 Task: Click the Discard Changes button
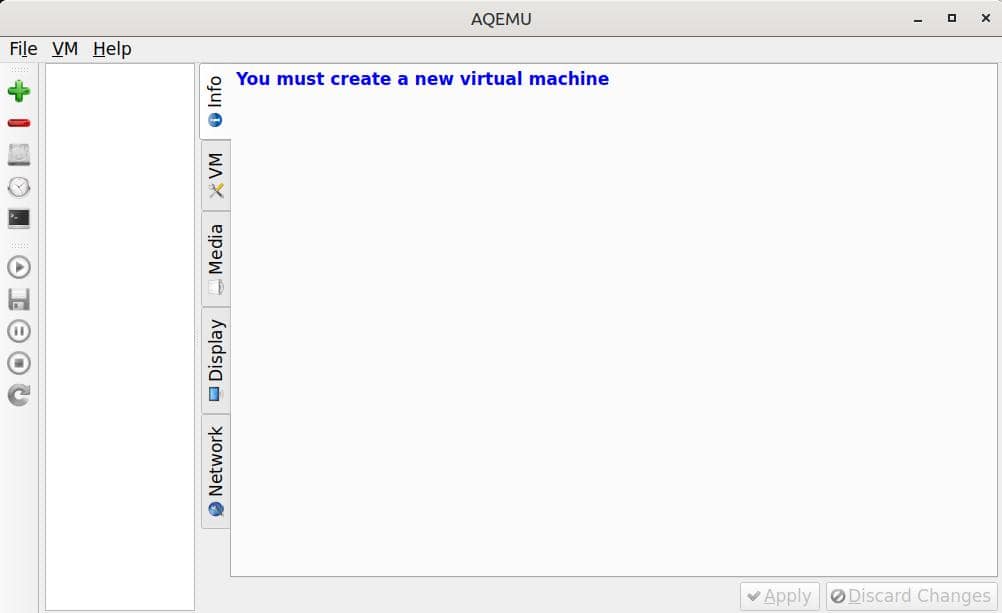[x=911, y=596]
